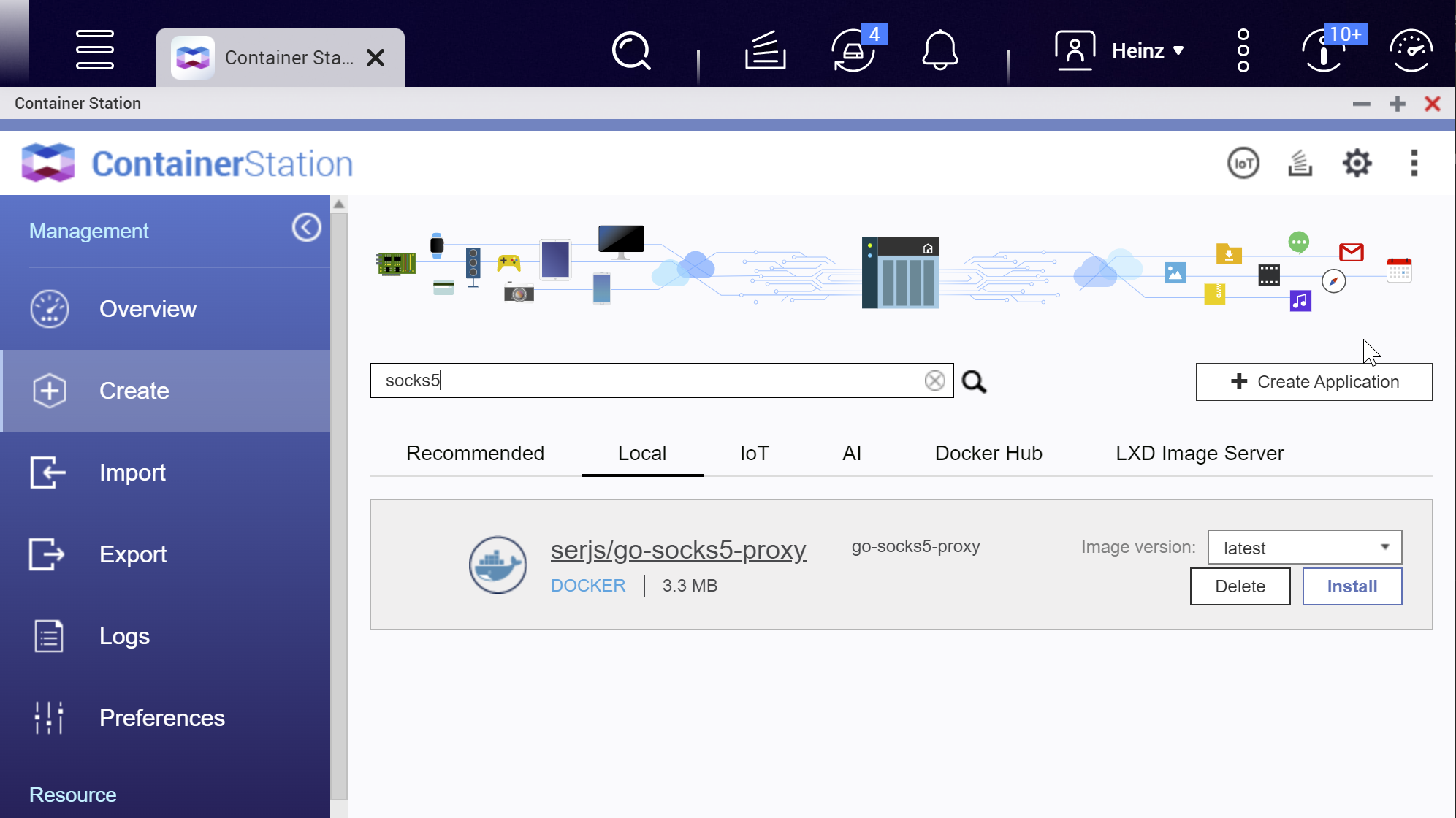Install the go-socks5-proxy image
The width and height of the screenshot is (1456, 818).
pos(1352,586)
